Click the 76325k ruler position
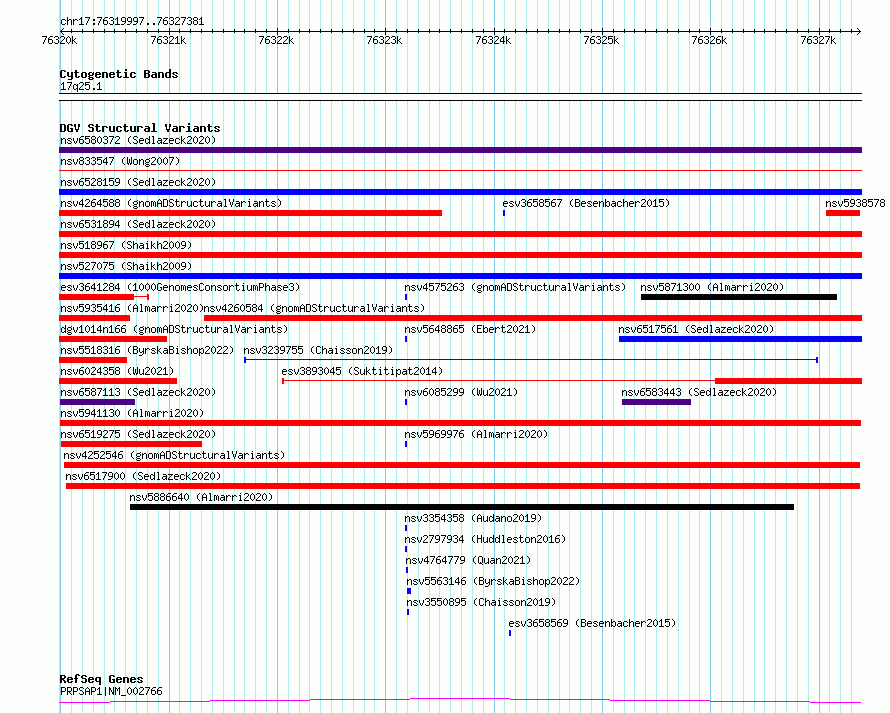Screen dimensions: 890x713 601,40
